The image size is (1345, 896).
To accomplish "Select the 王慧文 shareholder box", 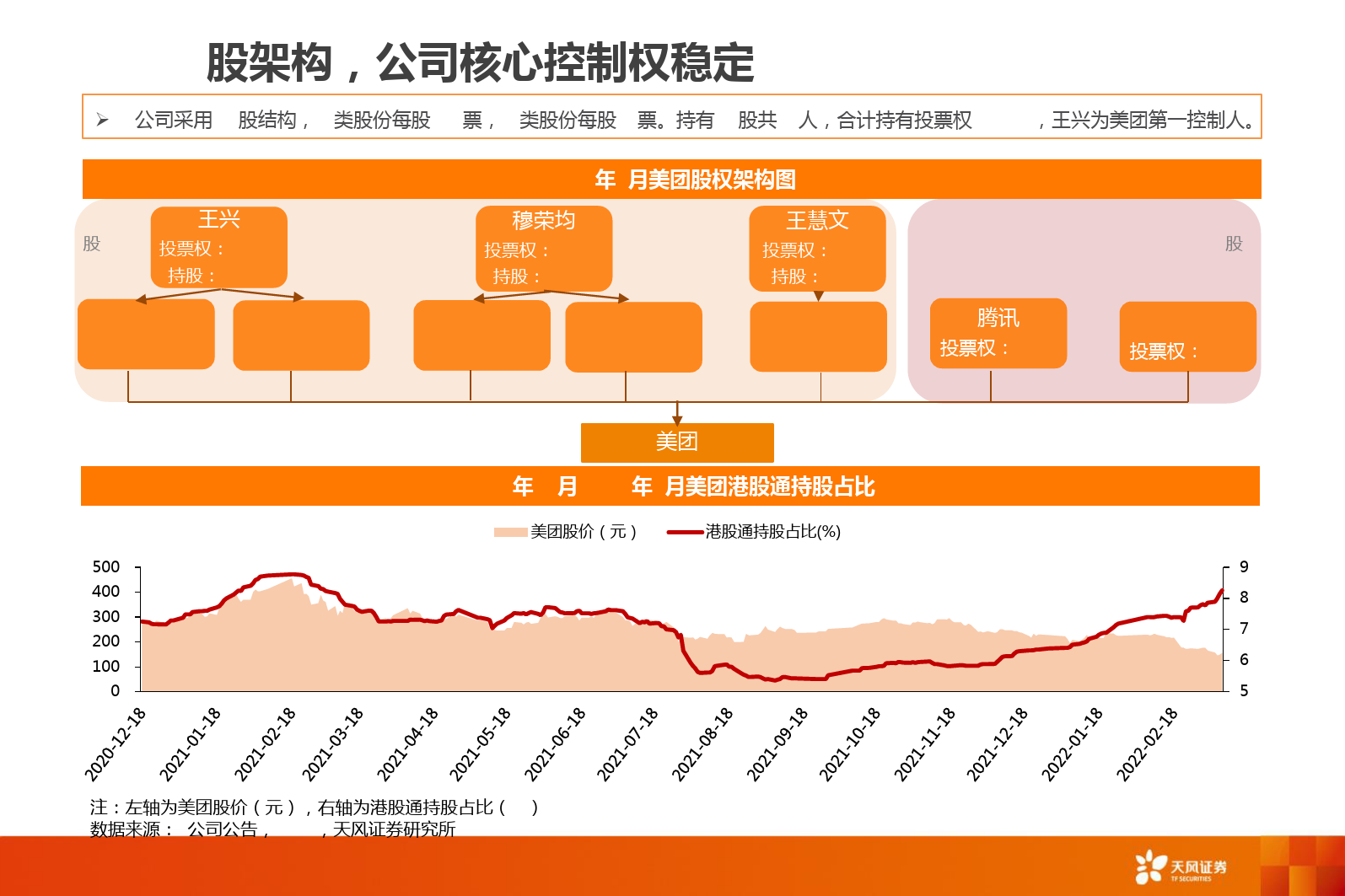I will pos(817,249).
